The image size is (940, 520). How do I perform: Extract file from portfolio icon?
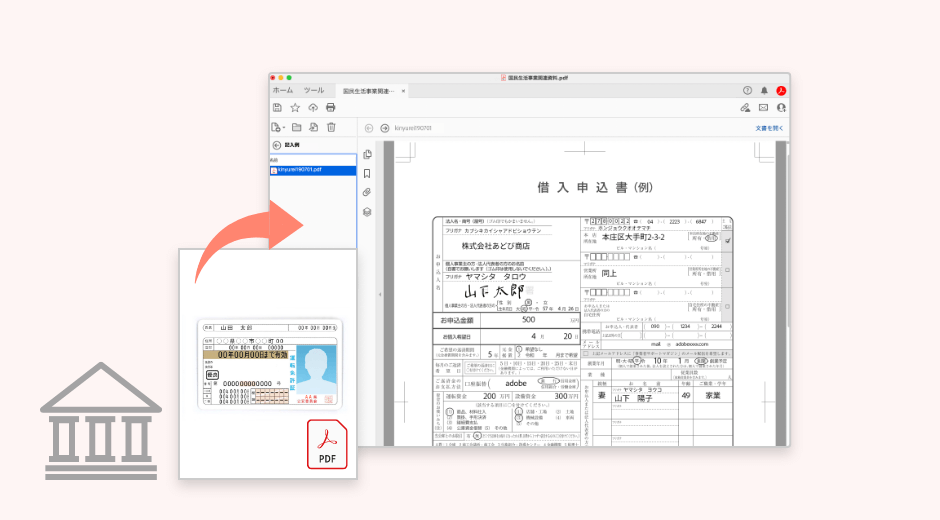click(314, 127)
